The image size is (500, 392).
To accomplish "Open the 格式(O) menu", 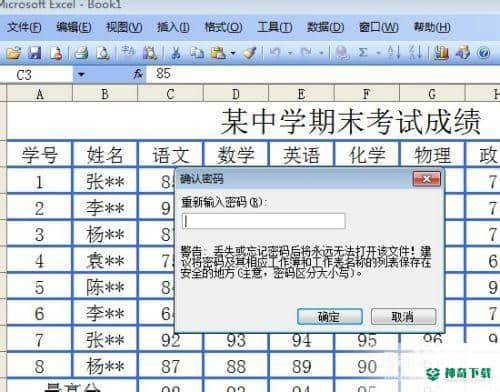I will 223,27.
